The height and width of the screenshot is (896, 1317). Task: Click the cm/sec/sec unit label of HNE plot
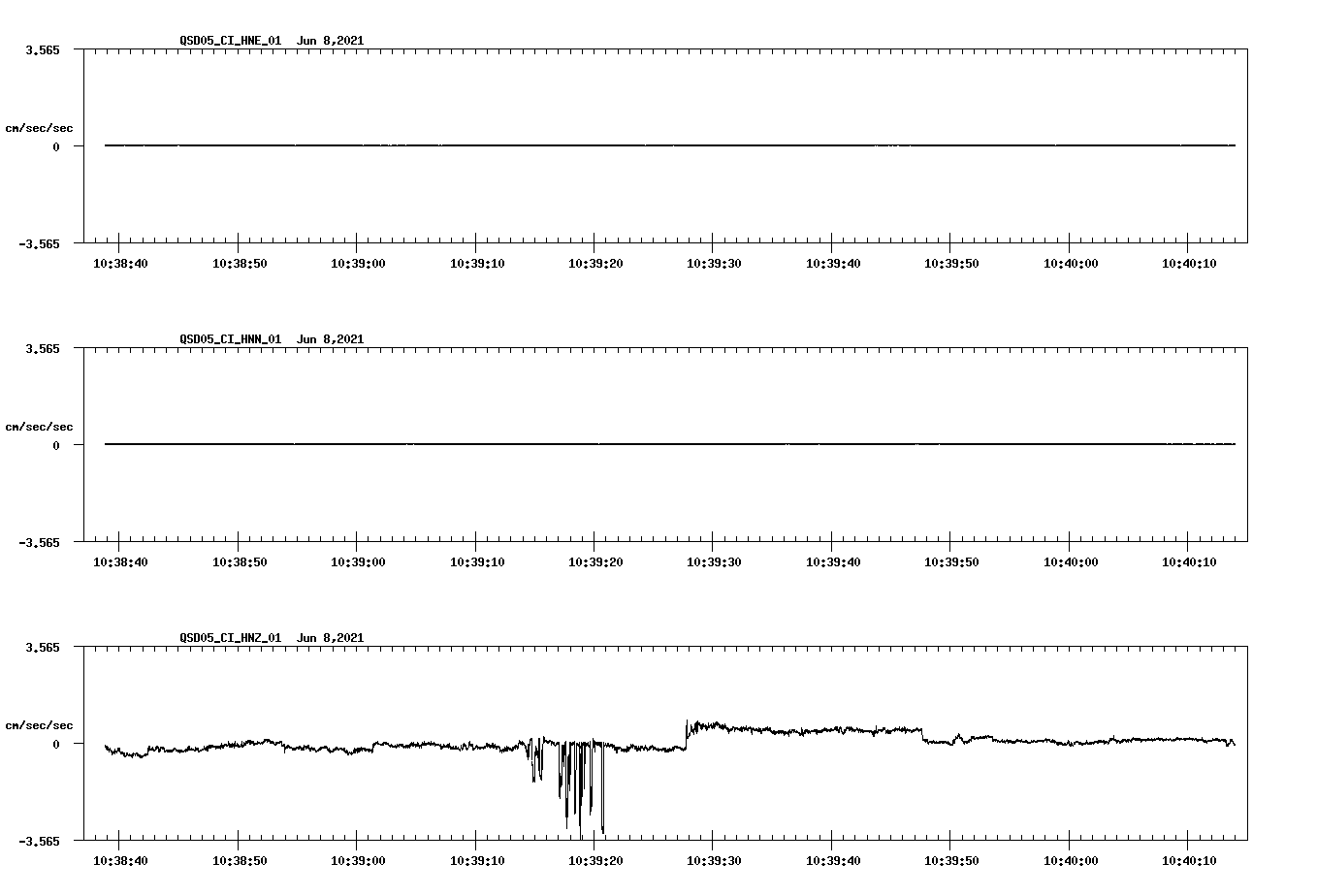pos(39,129)
